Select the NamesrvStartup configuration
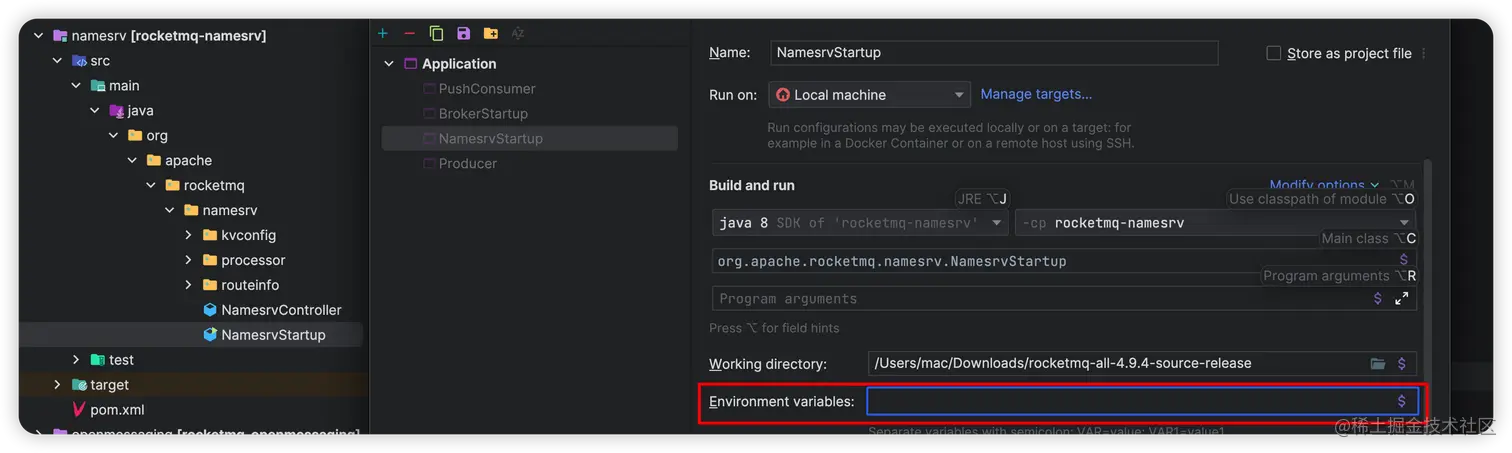Screen dimensions: 1512x453 530,139
